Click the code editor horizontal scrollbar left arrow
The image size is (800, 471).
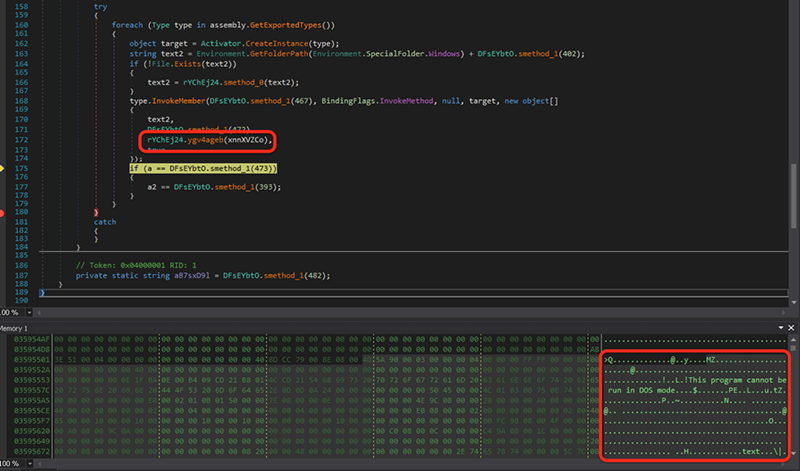[39, 312]
